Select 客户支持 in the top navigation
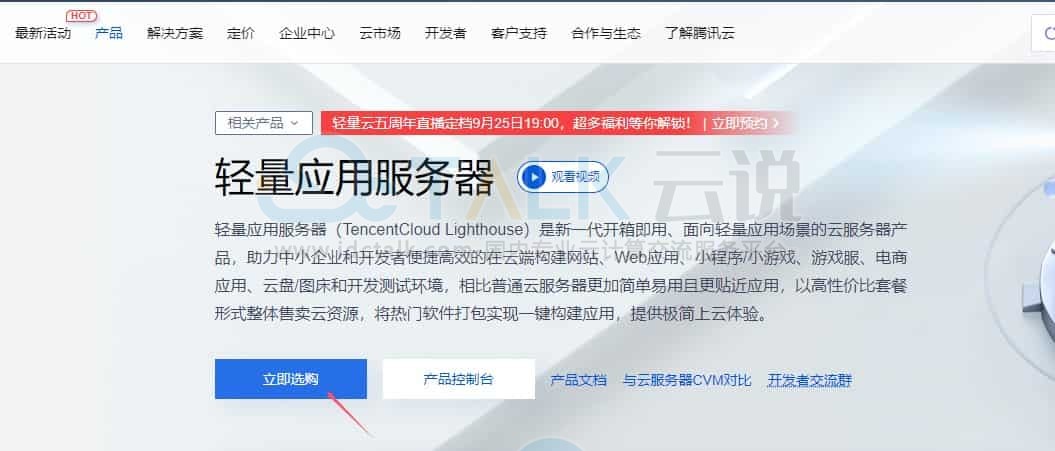Screen dimensions: 1055x451 point(519,33)
